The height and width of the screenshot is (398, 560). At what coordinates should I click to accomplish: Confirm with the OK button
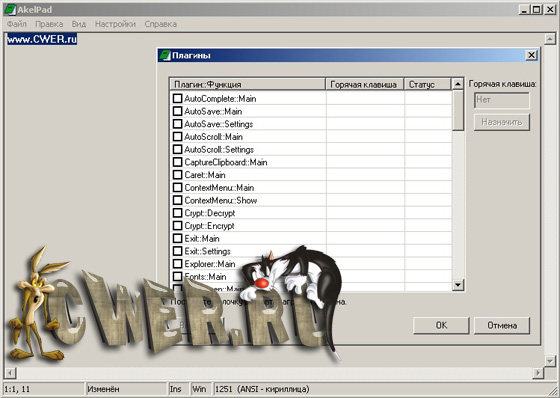pos(441,325)
